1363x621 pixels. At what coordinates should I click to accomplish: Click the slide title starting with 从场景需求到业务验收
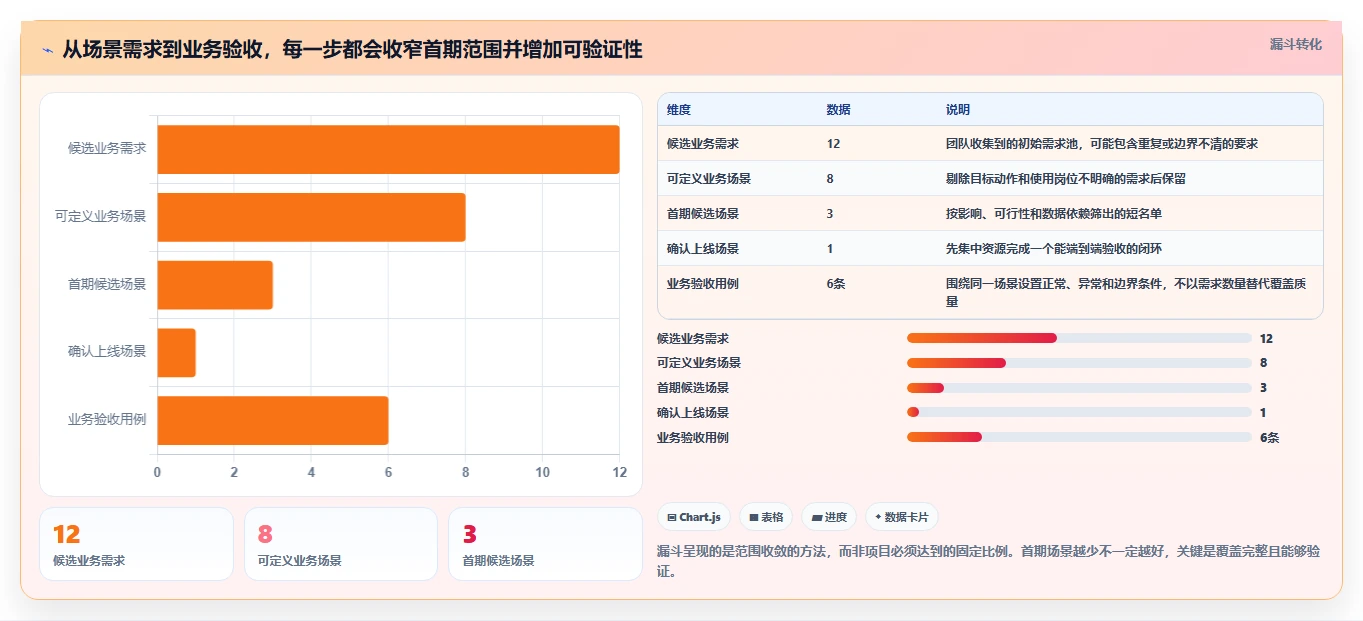[x=352, y=49]
